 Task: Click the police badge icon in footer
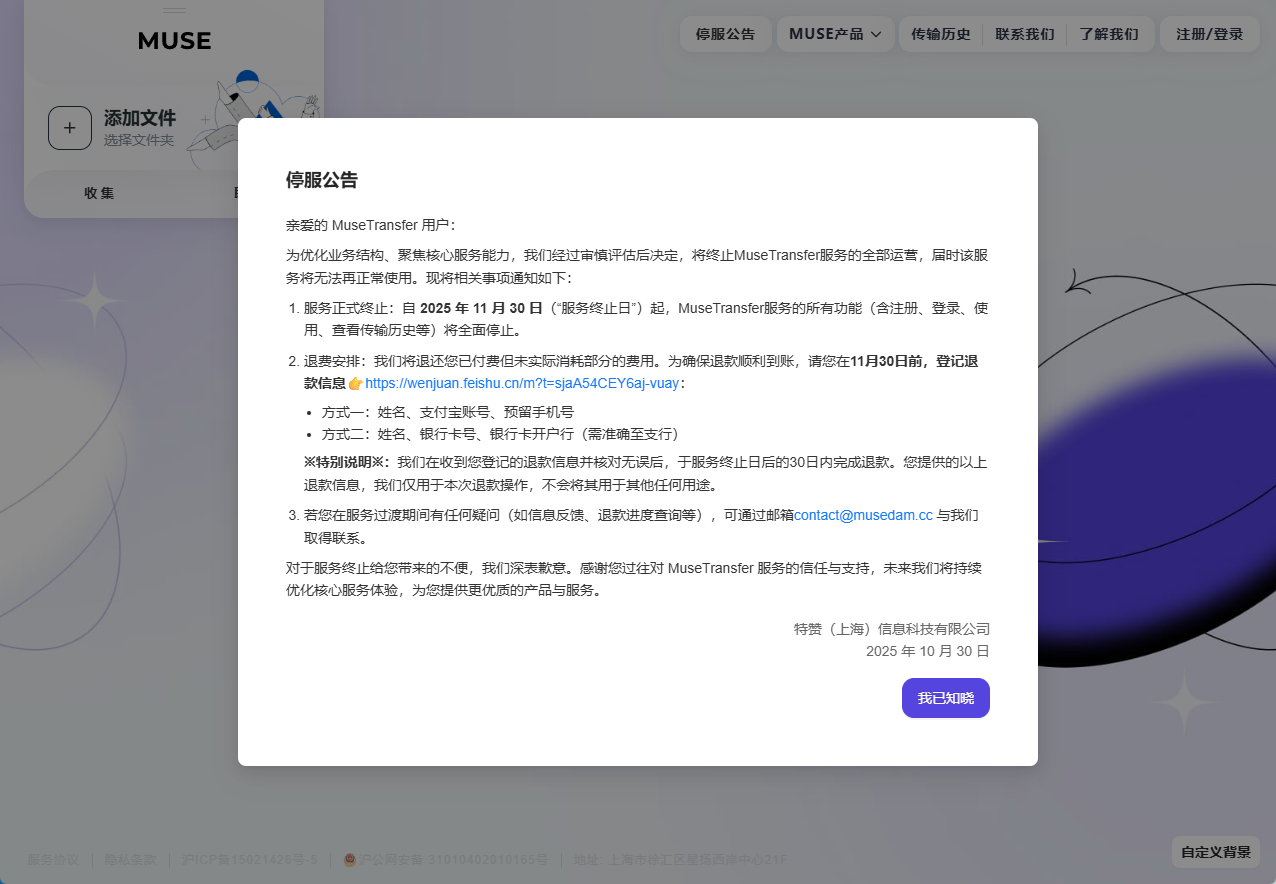pos(350,860)
